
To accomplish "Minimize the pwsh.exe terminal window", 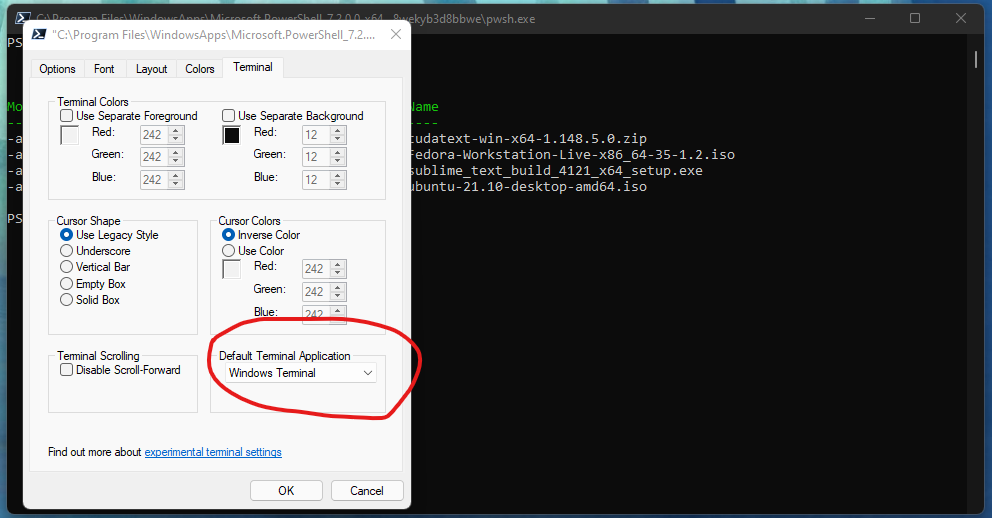I will tap(870, 18).
